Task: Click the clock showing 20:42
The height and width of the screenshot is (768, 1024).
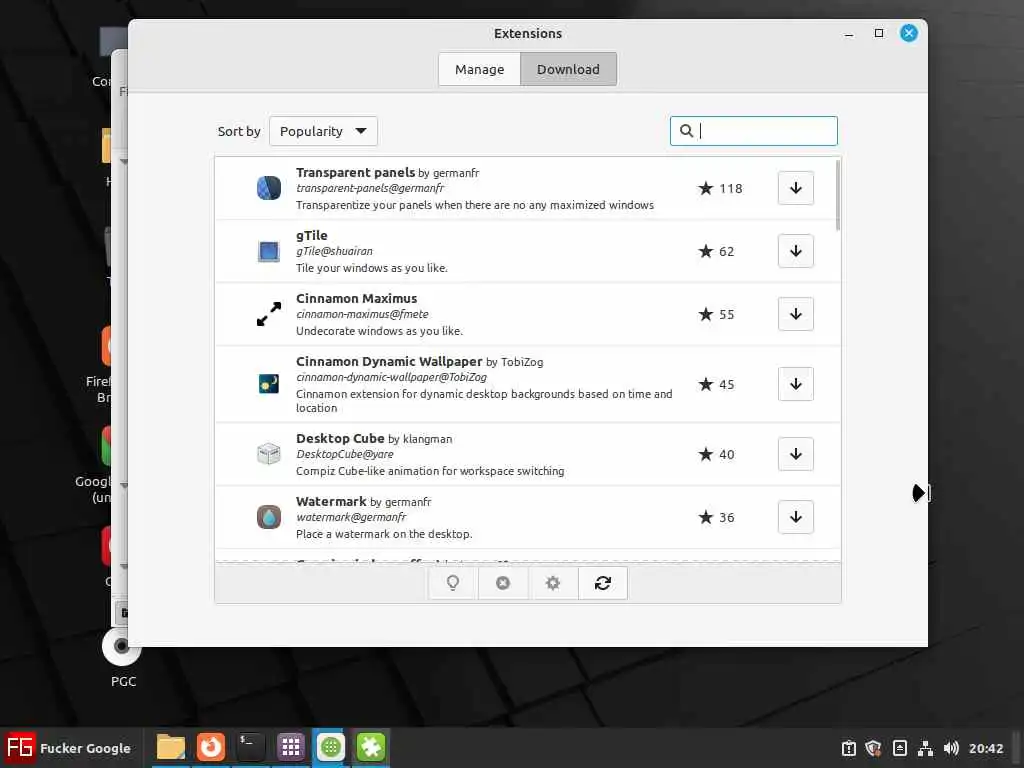Action: (x=985, y=748)
